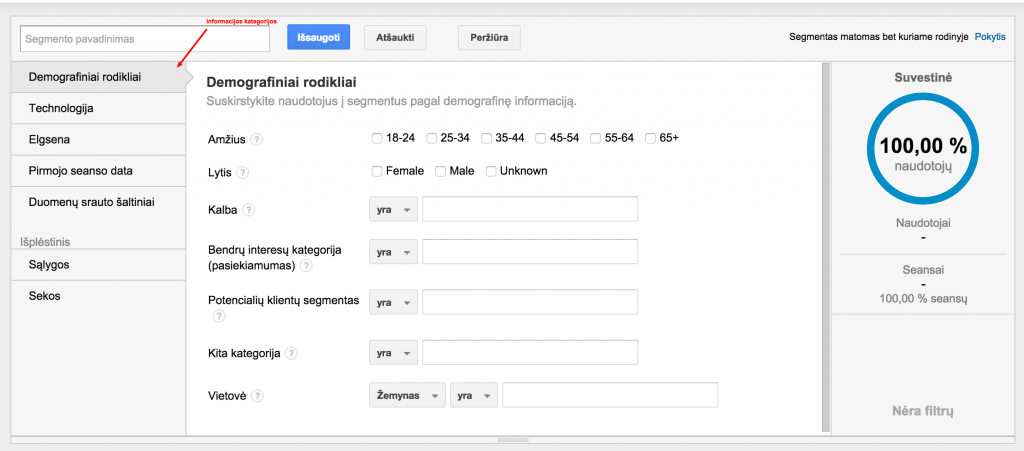Click help icon beside Vietovė label

(257, 396)
